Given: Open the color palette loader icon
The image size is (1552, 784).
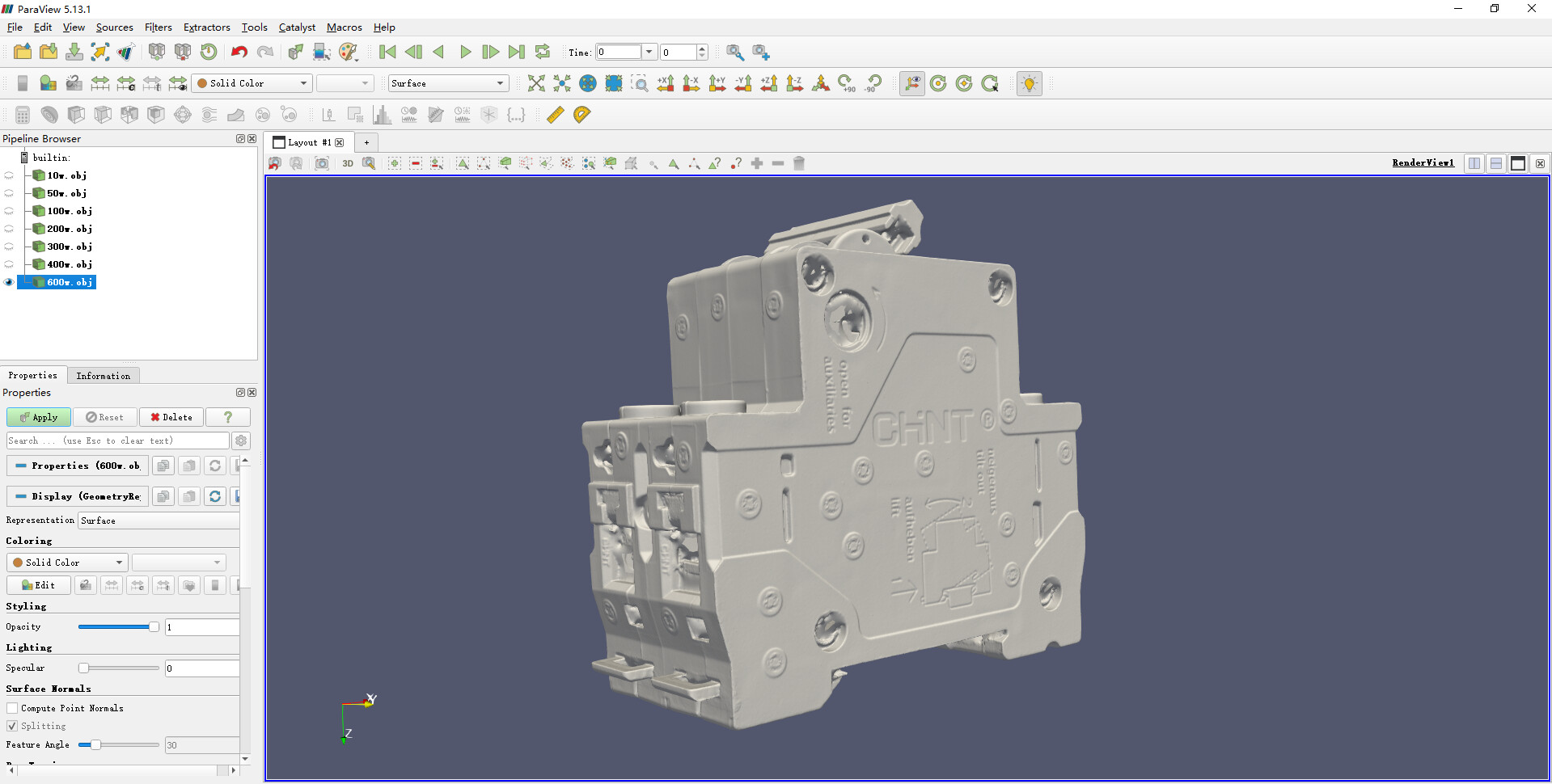Looking at the screenshot, I should coord(348,52).
